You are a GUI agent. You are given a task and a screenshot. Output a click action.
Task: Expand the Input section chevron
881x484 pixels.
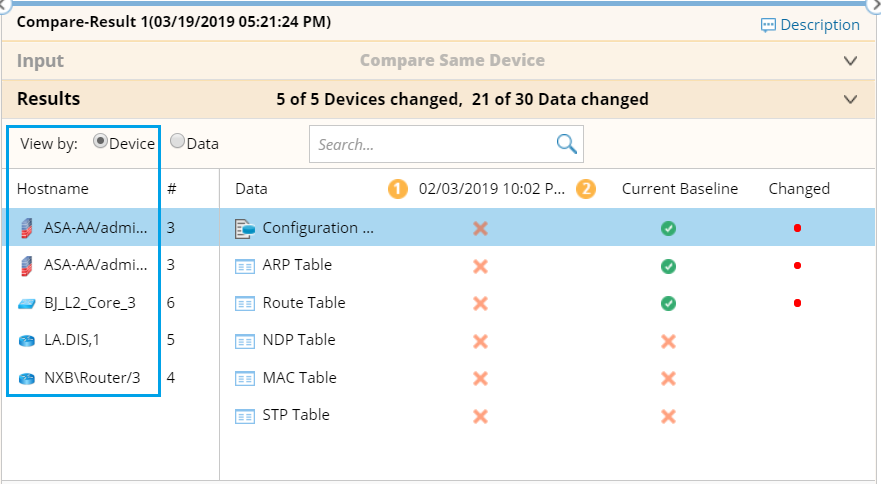pyautogui.click(x=850, y=61)
